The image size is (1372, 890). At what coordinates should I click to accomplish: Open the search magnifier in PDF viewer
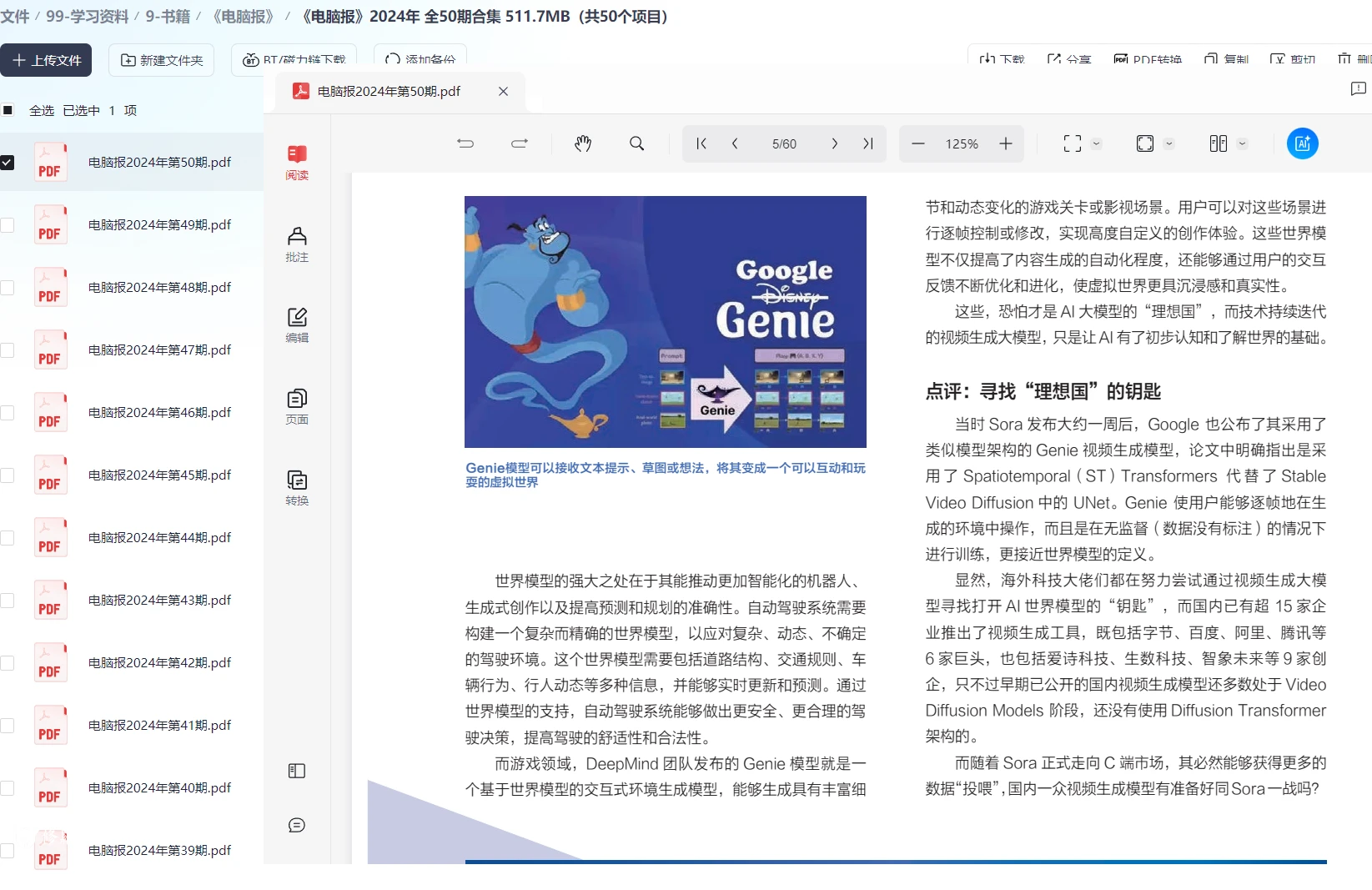(636, 143)
